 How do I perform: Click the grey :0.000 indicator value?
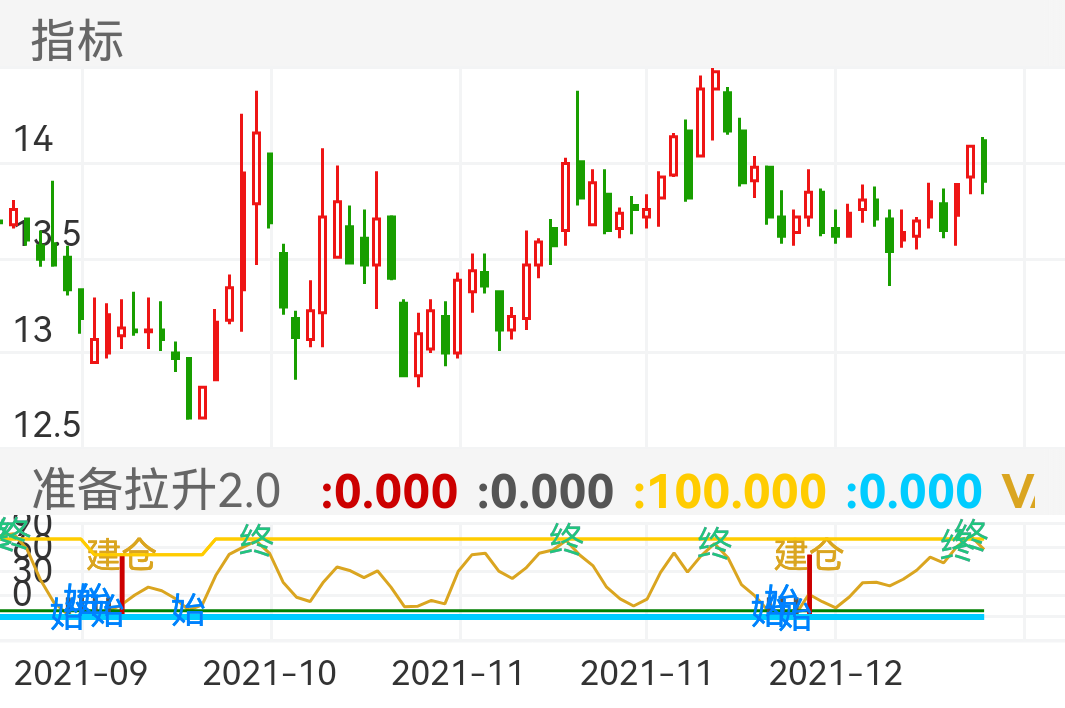point(545,491)
